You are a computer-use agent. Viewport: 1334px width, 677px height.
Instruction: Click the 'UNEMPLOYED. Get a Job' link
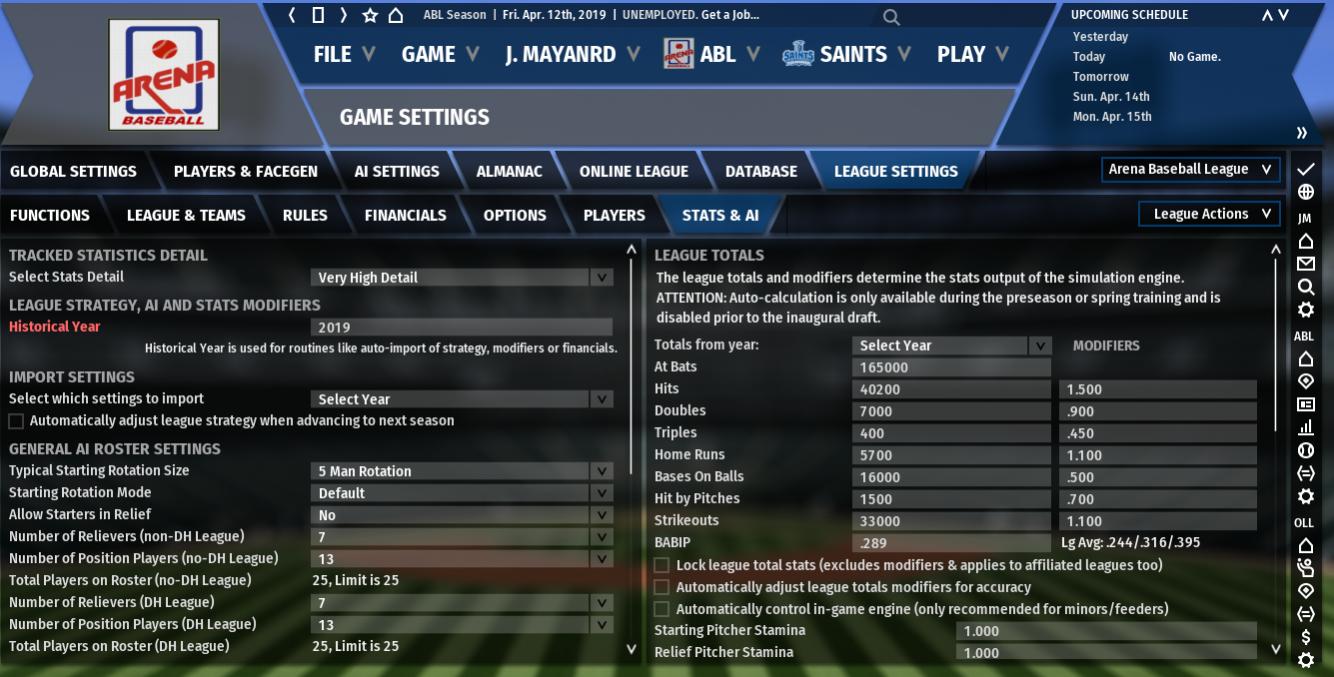(691, 15)
